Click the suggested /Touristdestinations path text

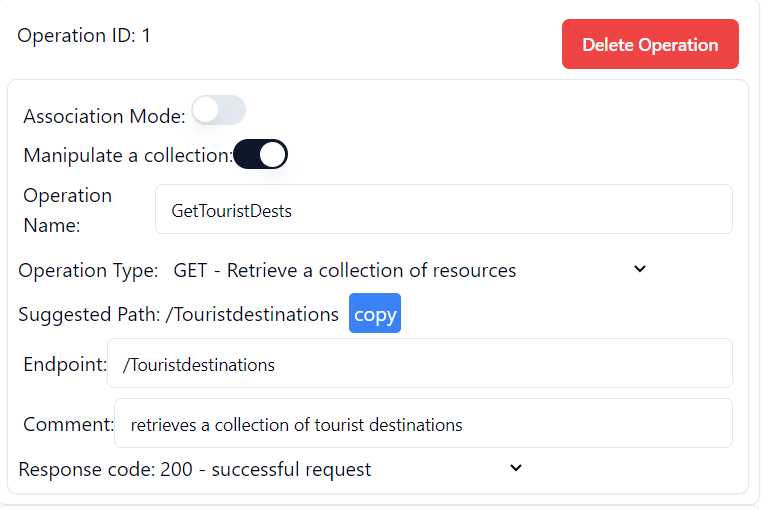[252, 314]
